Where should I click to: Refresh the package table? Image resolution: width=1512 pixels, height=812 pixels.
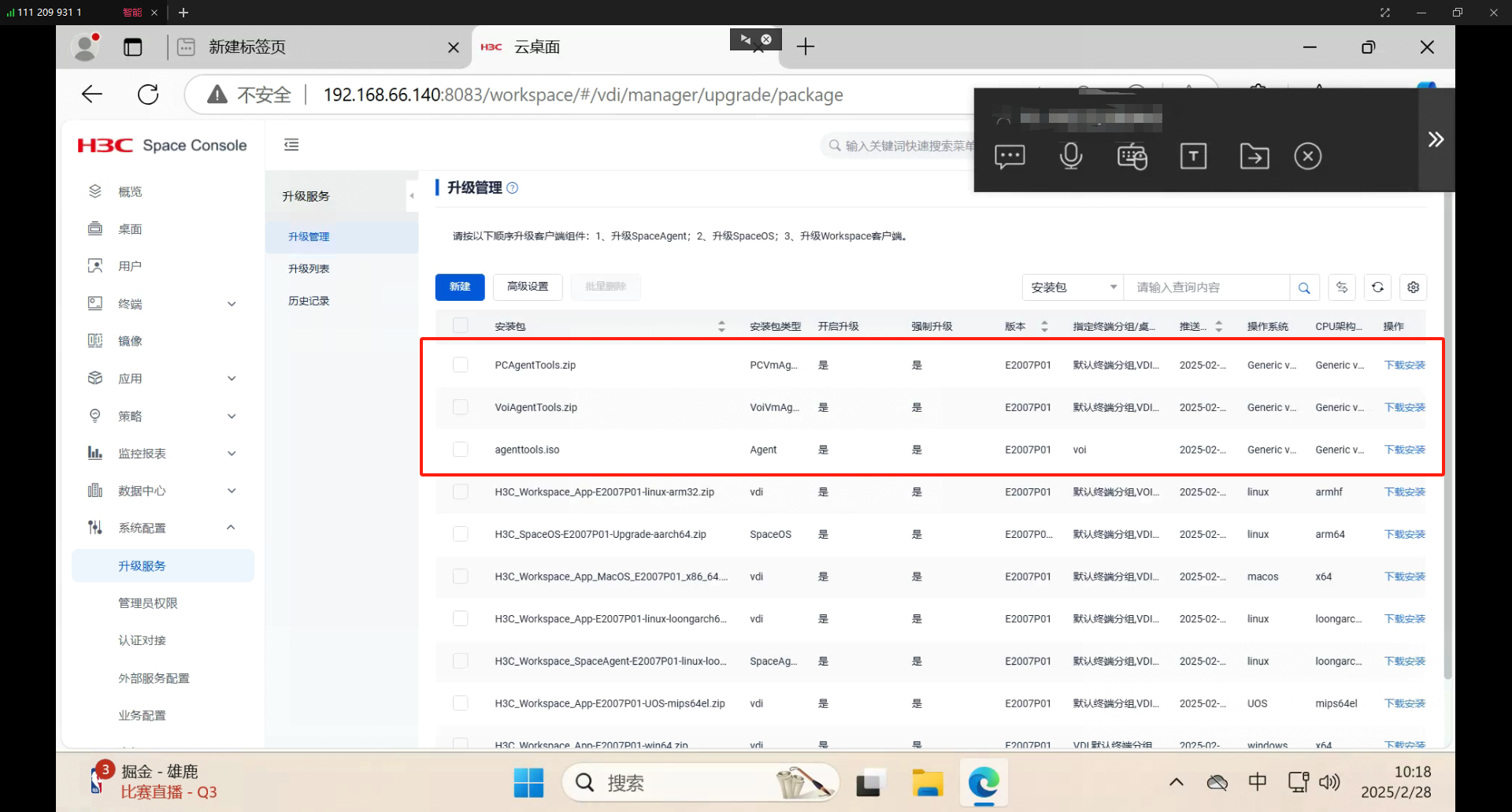click(x=1377, y=287)
